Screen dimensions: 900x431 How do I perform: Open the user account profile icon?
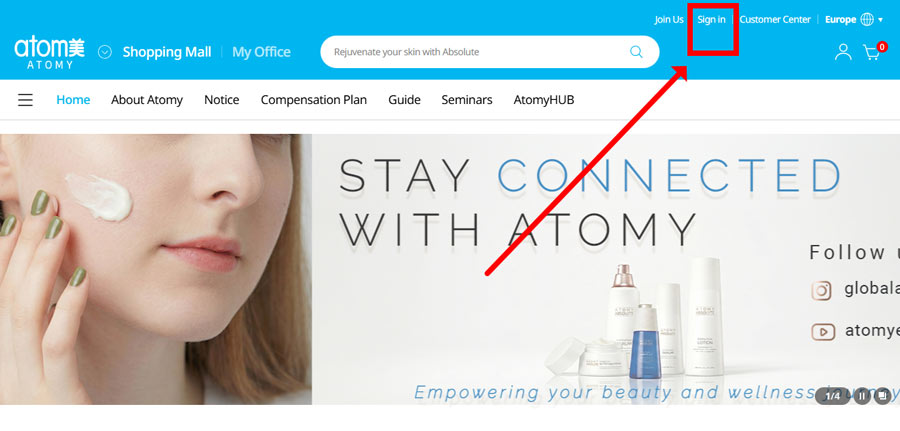(843, 52)
